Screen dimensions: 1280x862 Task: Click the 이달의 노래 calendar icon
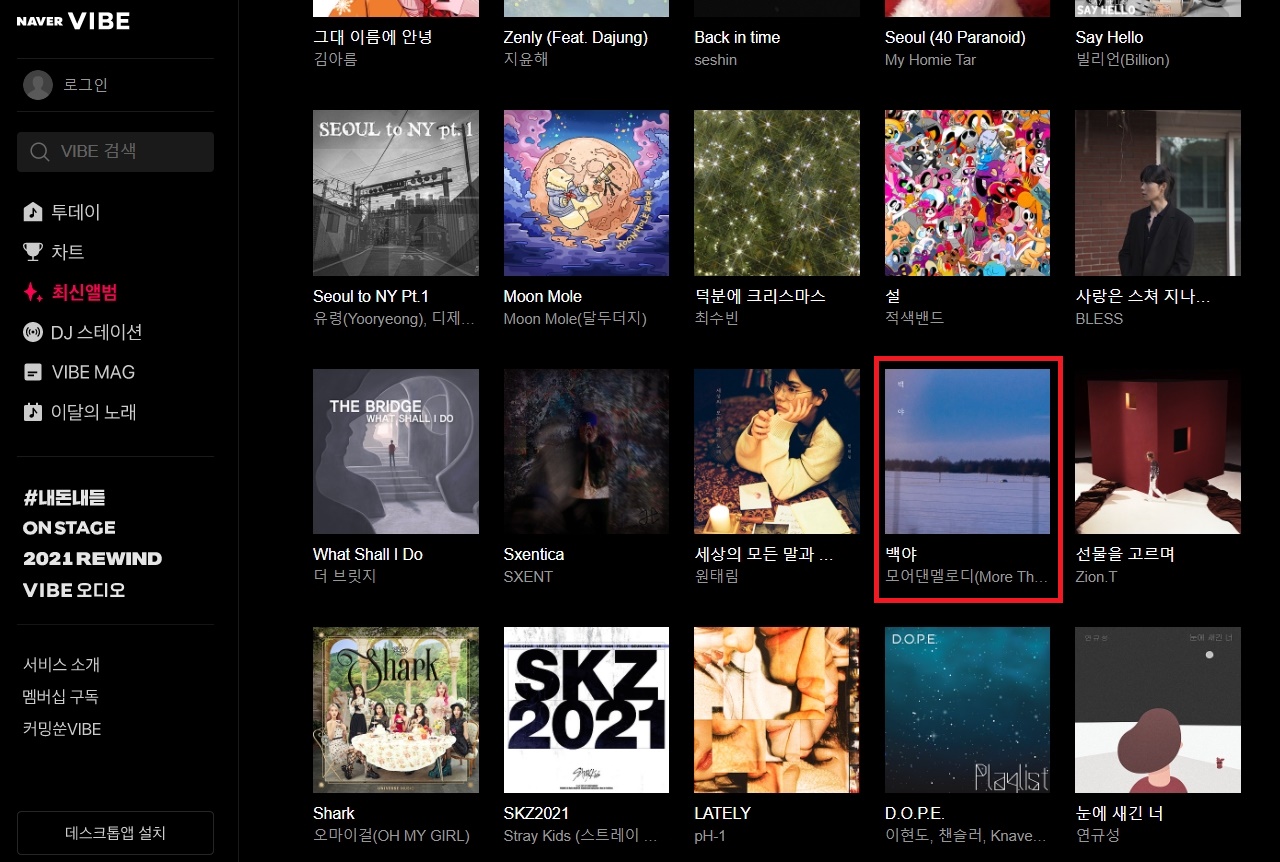click(x=33, y=412)
